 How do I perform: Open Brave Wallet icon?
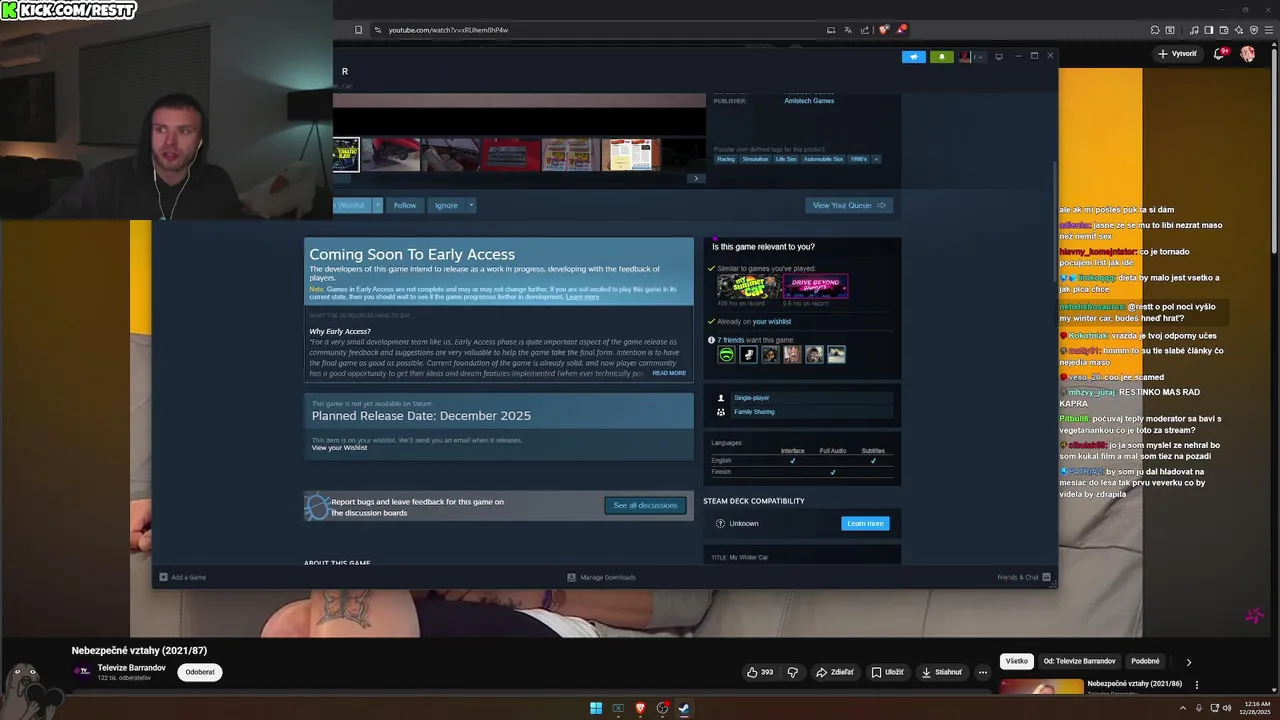[x=1224, y=30]
